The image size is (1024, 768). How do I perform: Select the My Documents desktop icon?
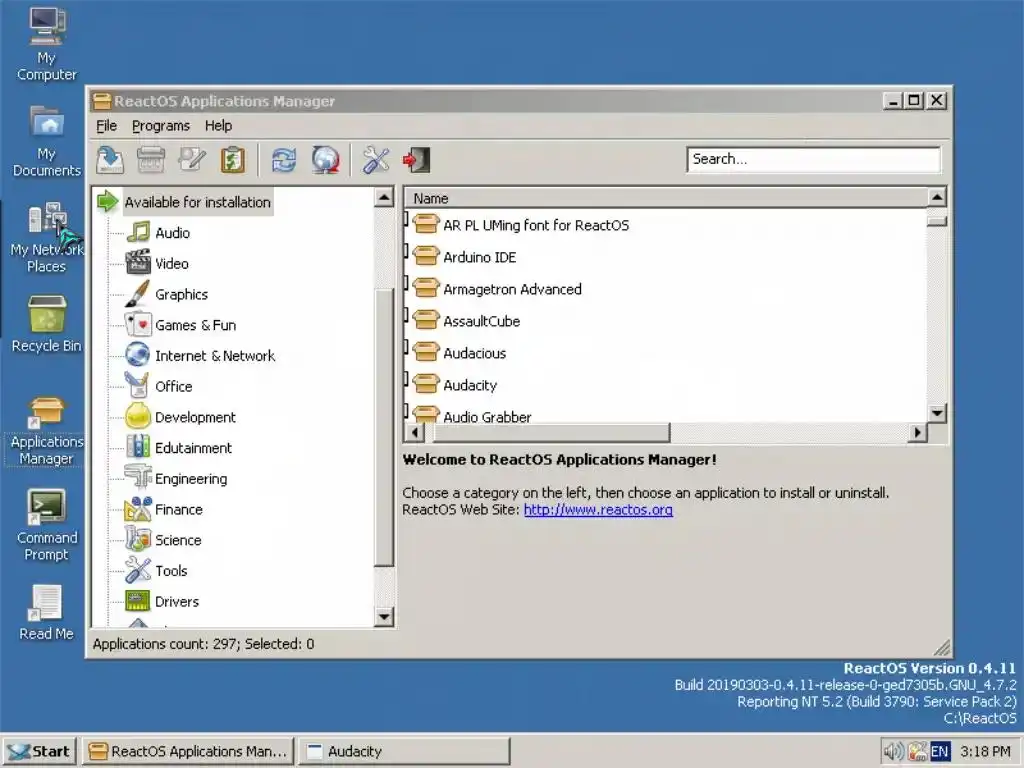pos(46,141)
